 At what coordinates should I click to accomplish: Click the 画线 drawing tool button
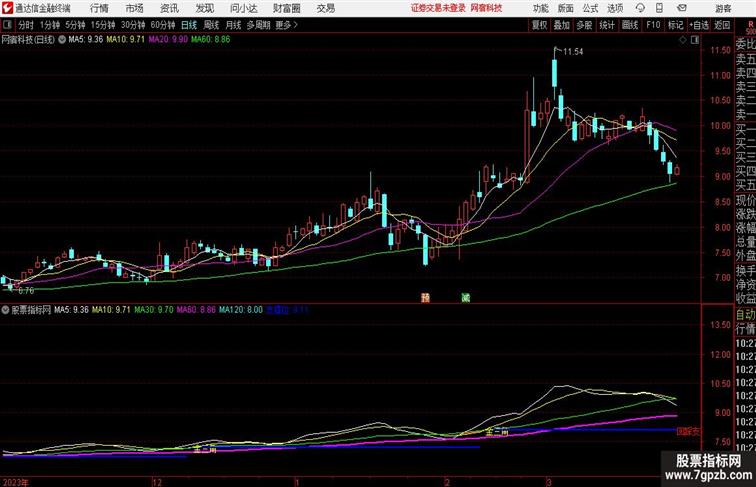[x=630, y=25]
